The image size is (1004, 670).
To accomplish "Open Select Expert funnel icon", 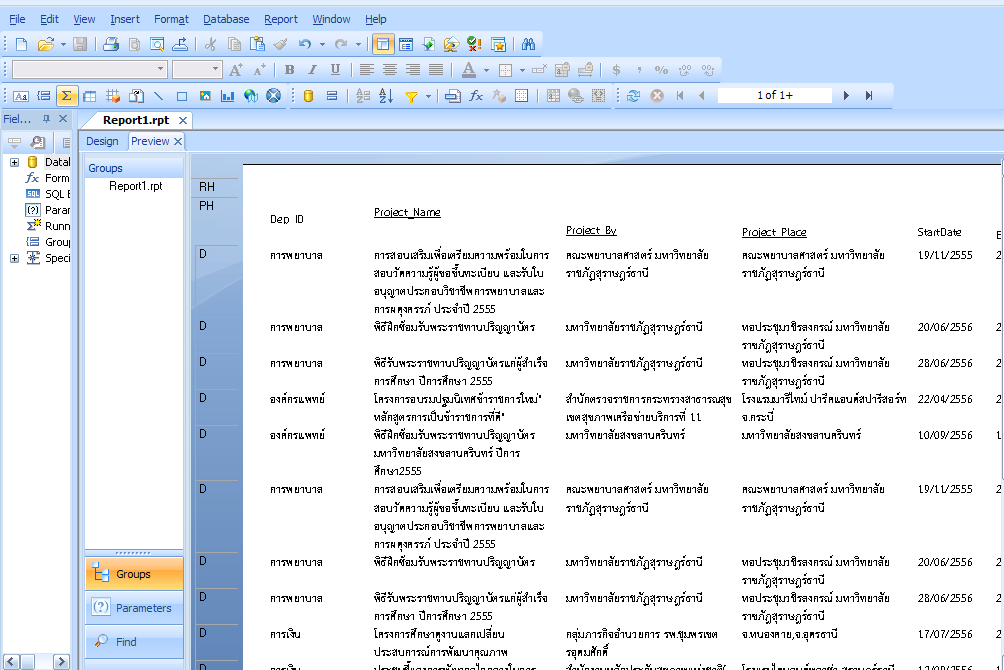I will click(x=411, y=96).
